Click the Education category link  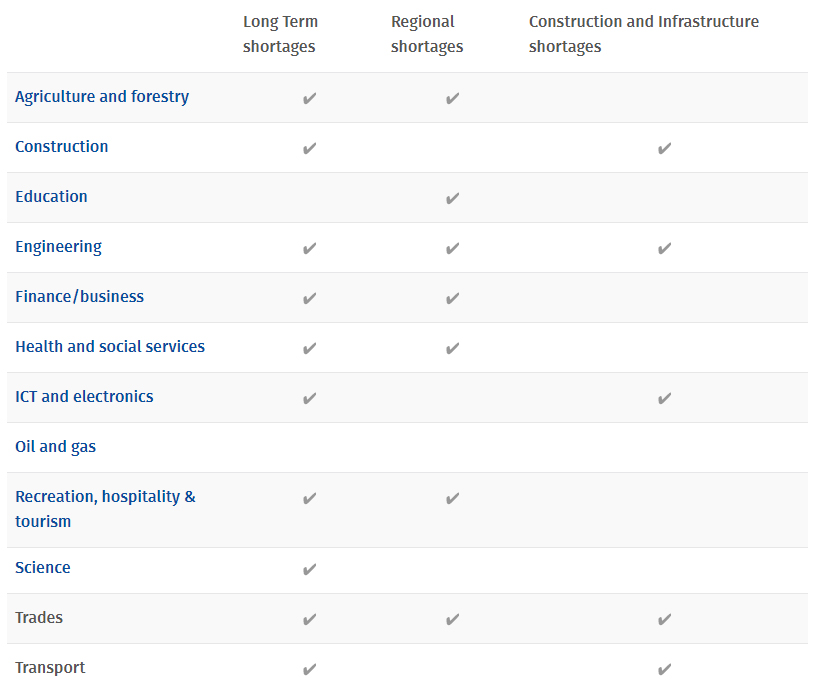click(51, 197)
